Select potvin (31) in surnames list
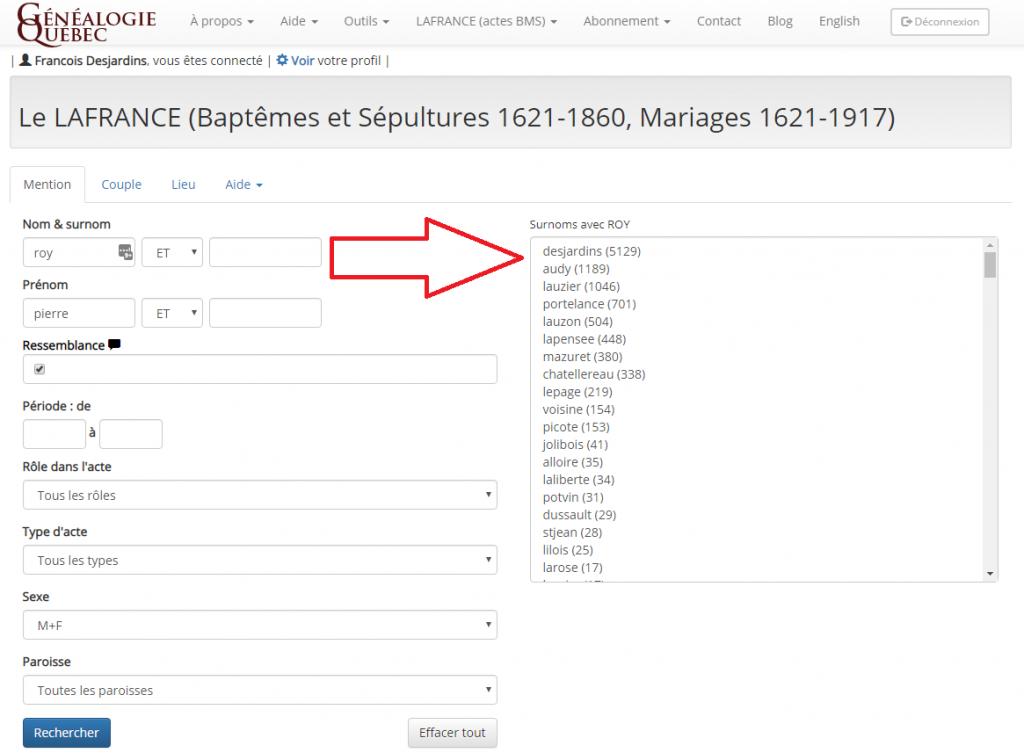This screenshot has width=1024, height=753. point(573,498)
